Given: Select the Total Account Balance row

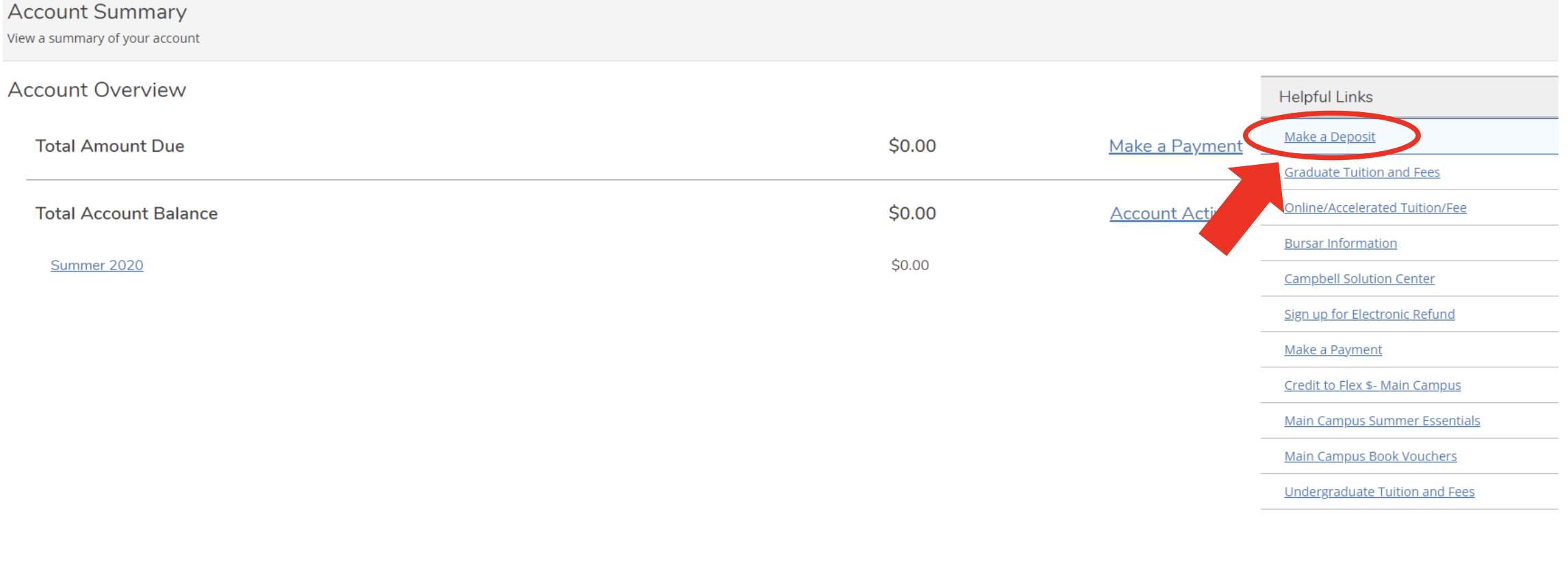Looking at the screenshot, I should pos(126,213).
